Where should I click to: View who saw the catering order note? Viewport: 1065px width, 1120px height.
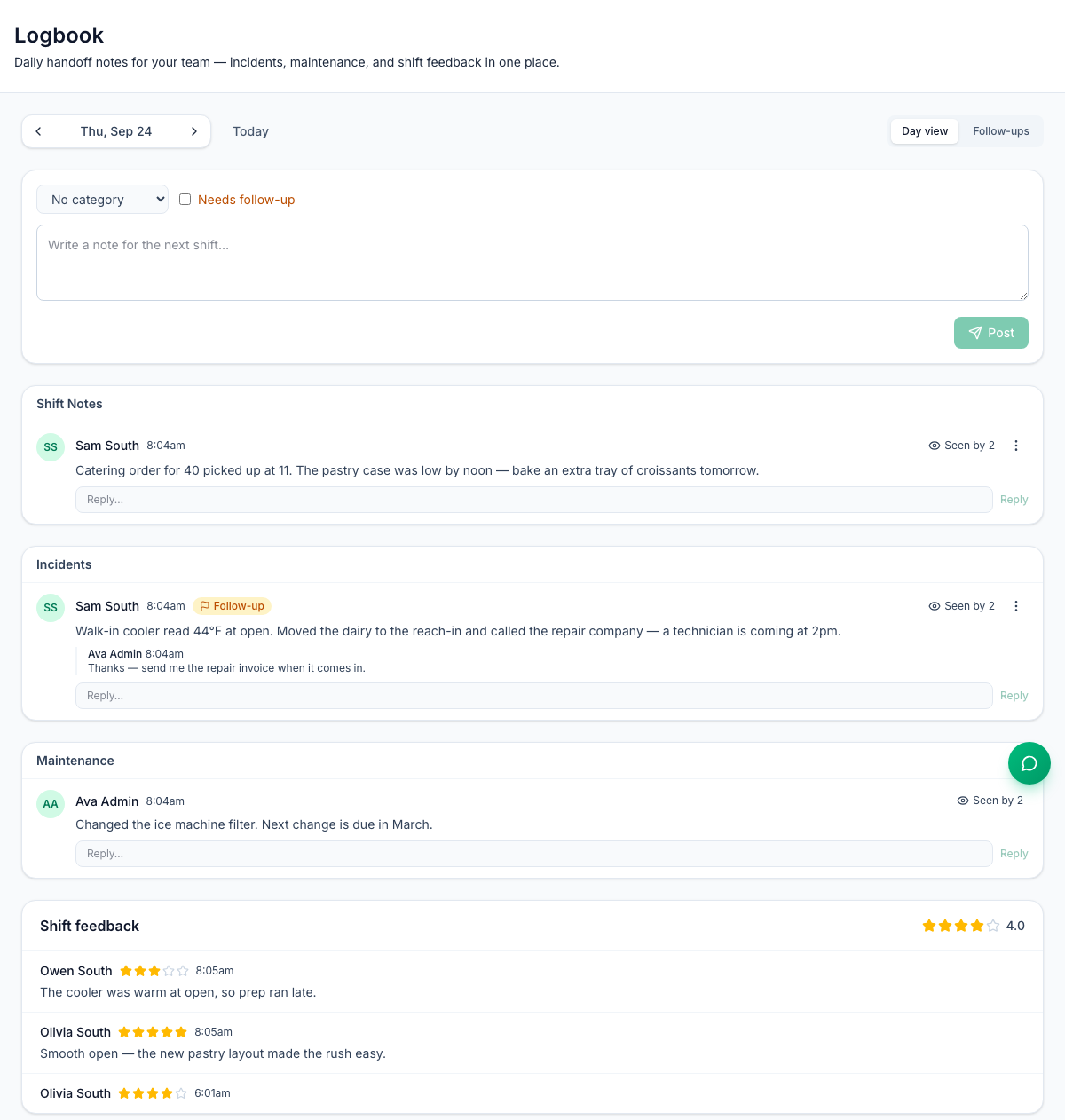[961, 446]
